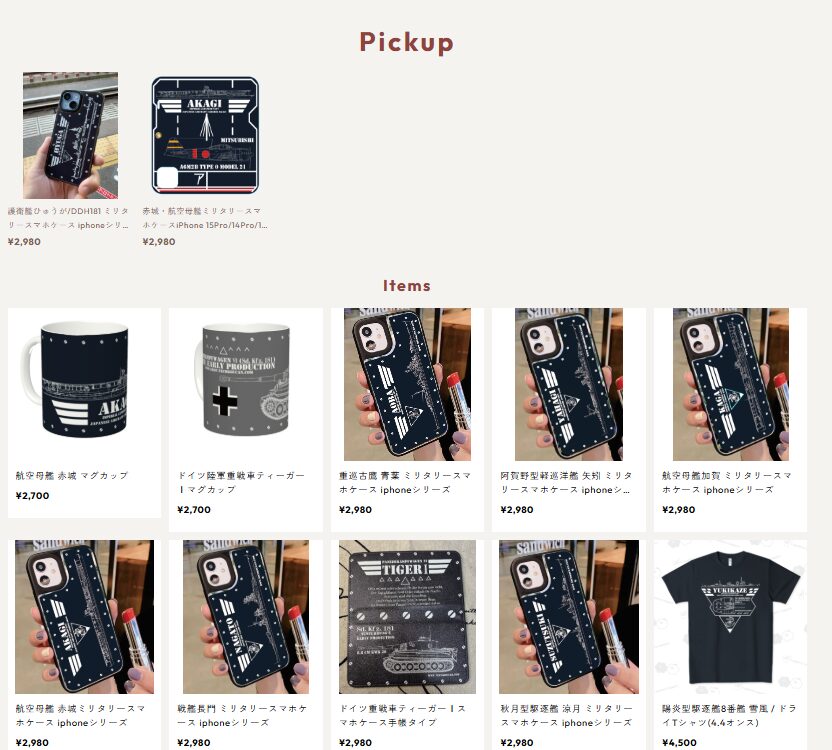The image size is (832, 750).
Task: Click the 護衛艦ひゅうが/DDH181 product title
Action: click(68, 218)
